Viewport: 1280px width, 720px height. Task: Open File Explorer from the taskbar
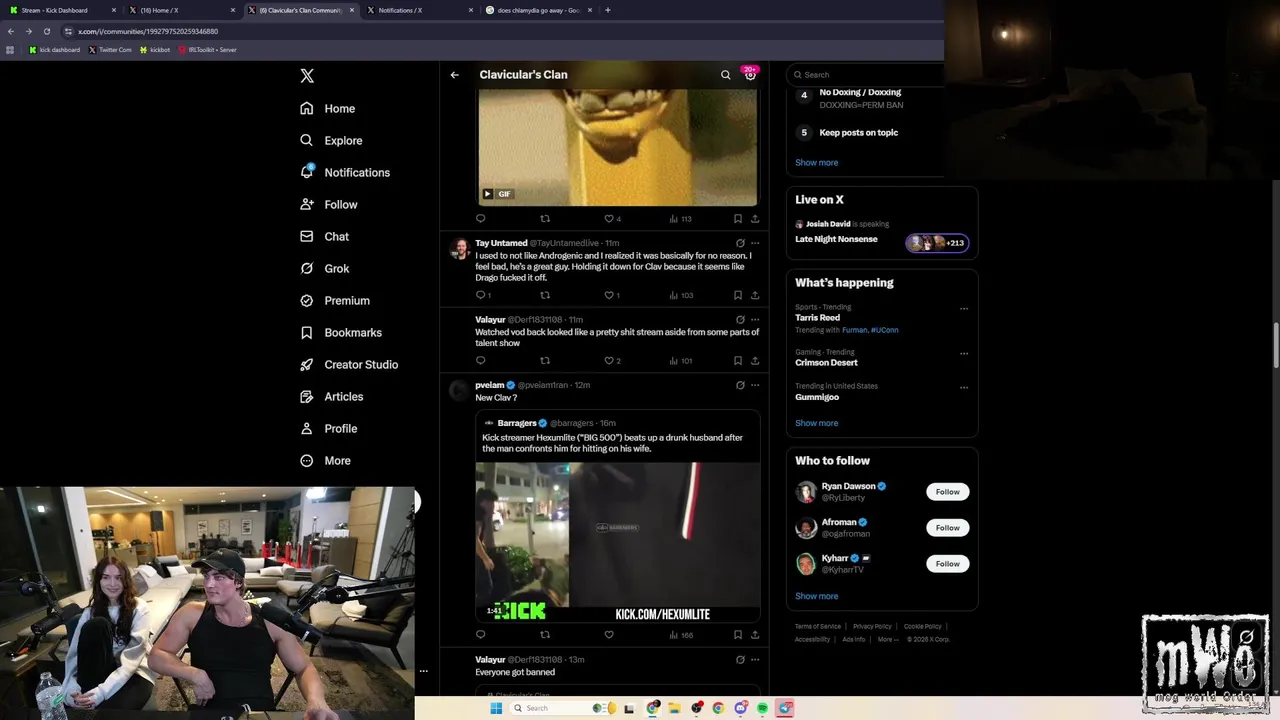[674, 708]
